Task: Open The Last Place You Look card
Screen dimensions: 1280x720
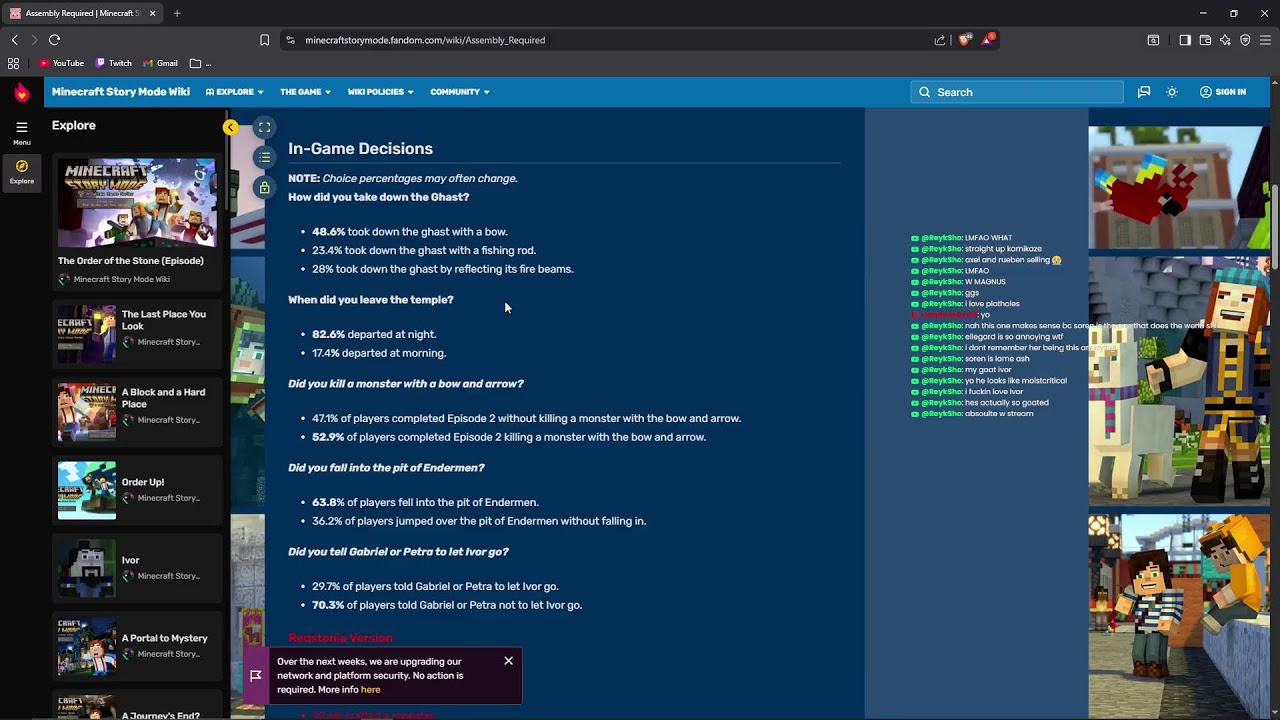Action: [136, 334]
